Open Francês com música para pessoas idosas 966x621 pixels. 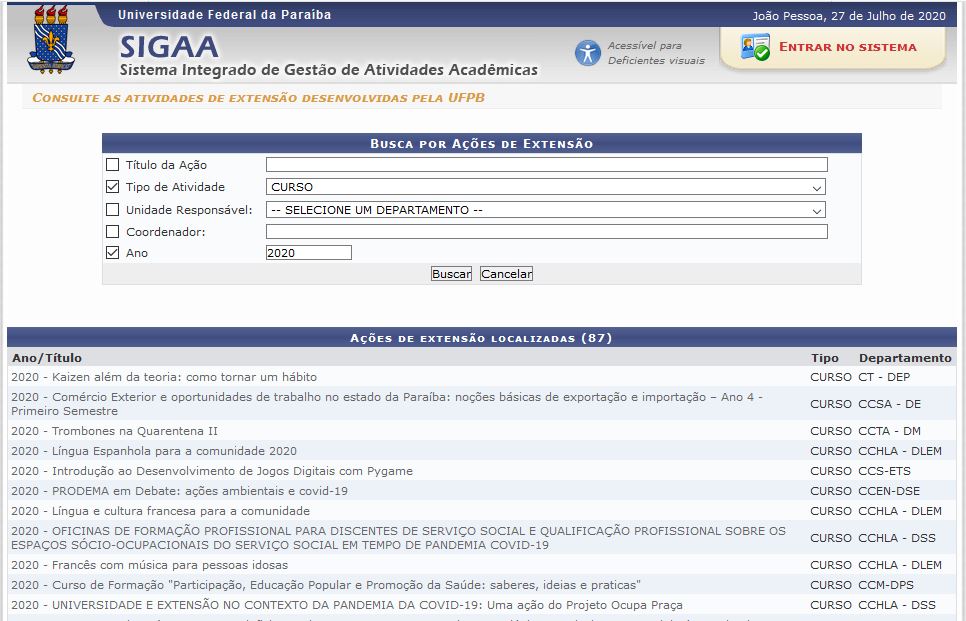(x=153, y=564)
